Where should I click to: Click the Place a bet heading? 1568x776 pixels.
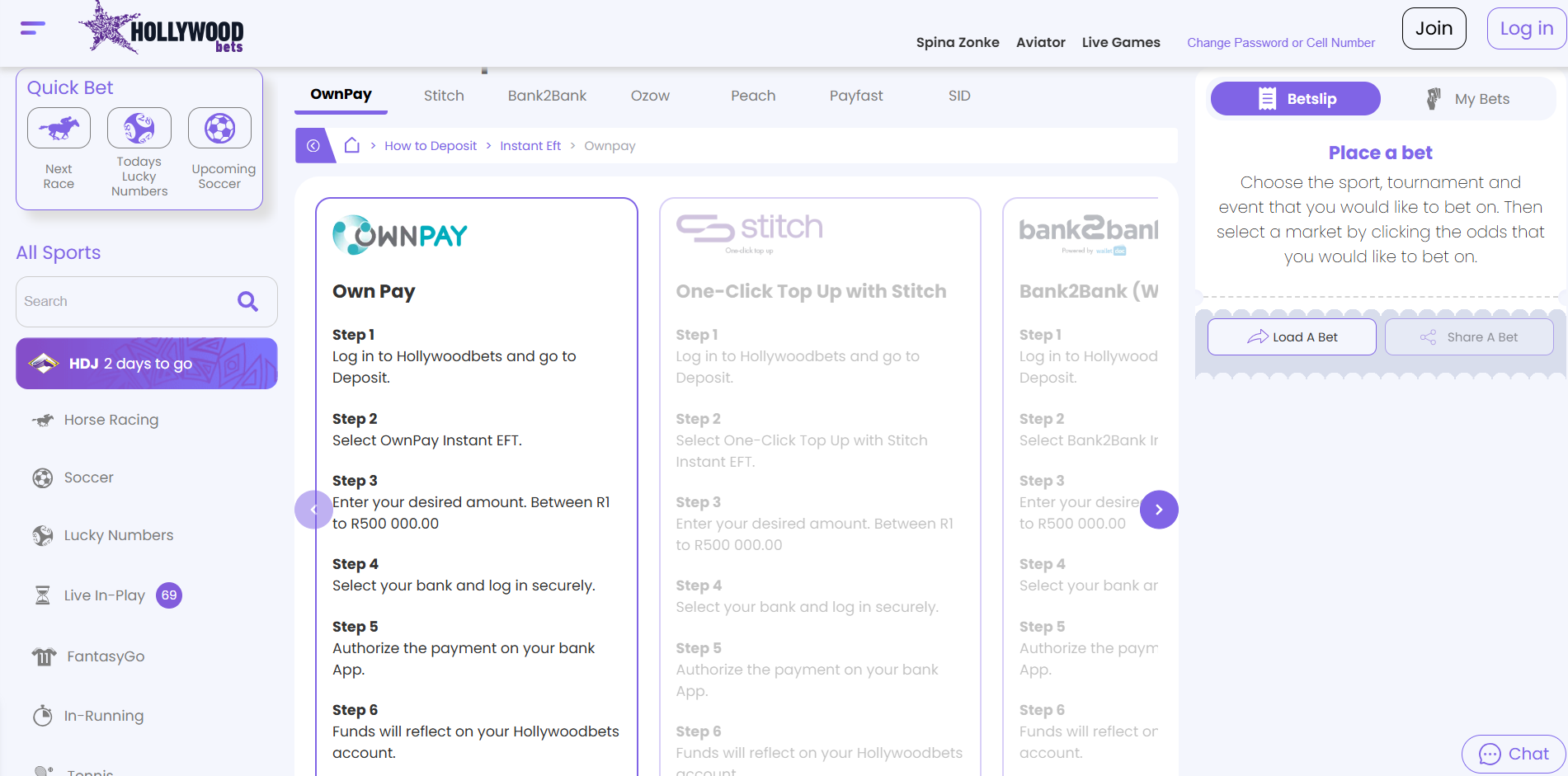click(1380, 153)
